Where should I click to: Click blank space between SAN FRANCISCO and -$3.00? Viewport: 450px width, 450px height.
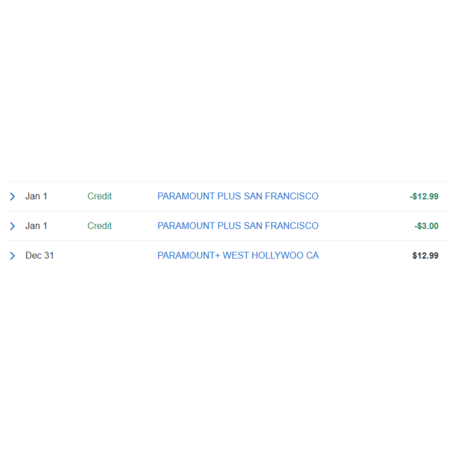(366, 226)
